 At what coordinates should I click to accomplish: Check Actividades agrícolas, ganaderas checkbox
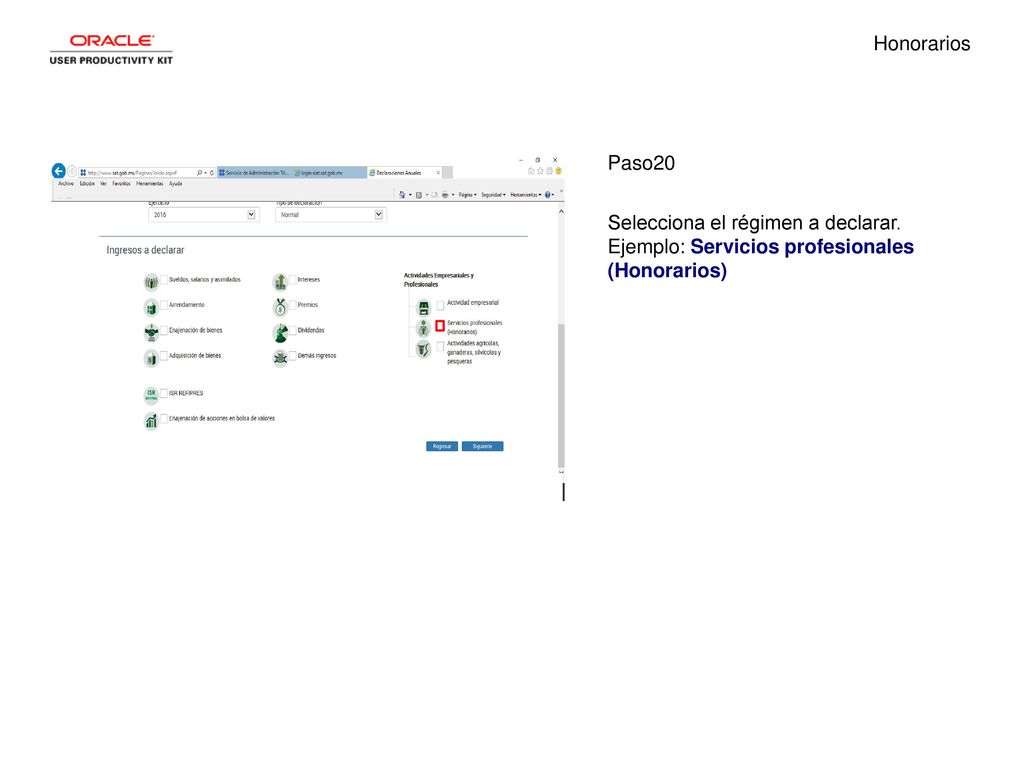pyautogui.click(x=440, y=346)
